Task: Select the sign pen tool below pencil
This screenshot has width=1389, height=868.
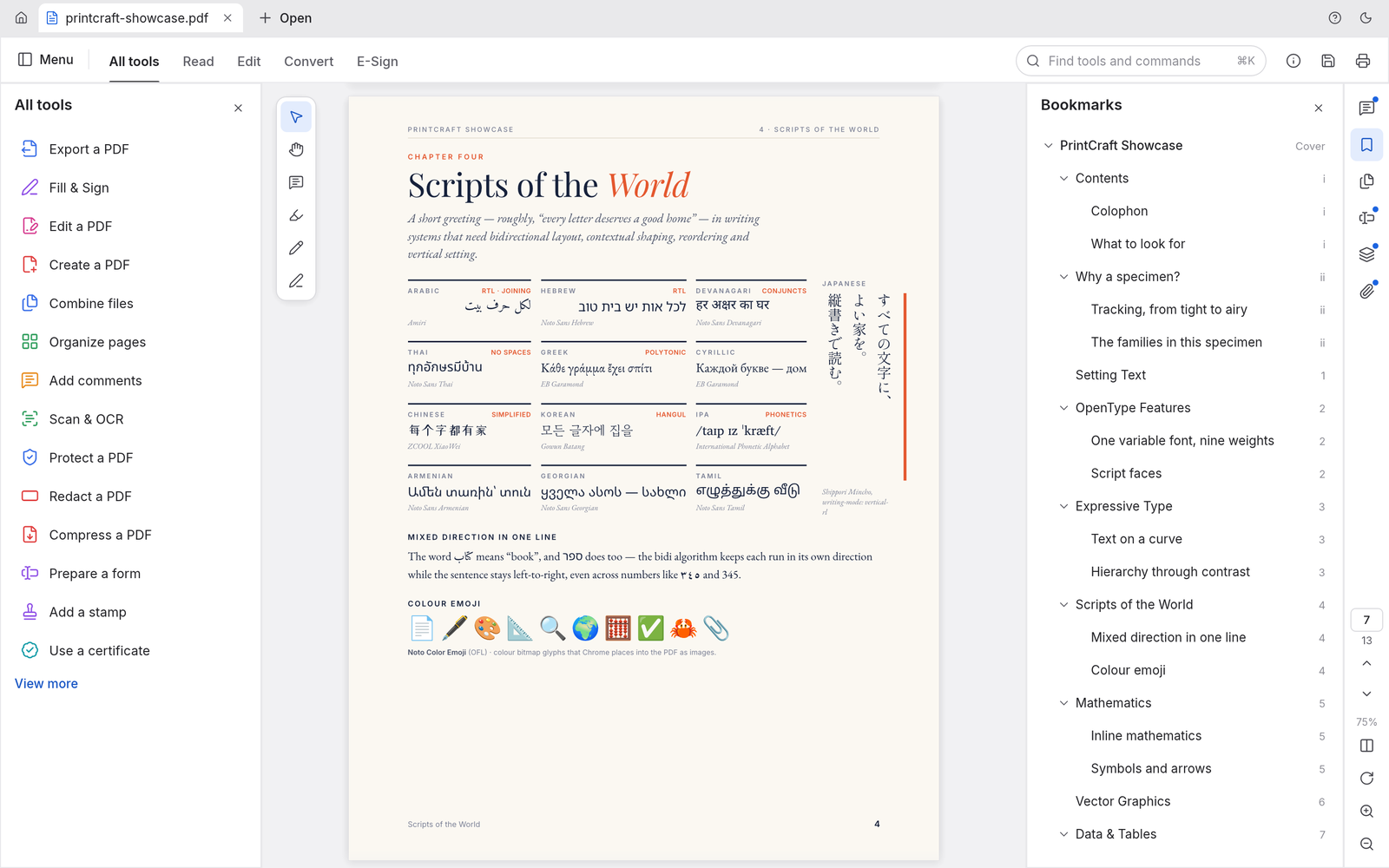Action: click(x=296, y=281)
